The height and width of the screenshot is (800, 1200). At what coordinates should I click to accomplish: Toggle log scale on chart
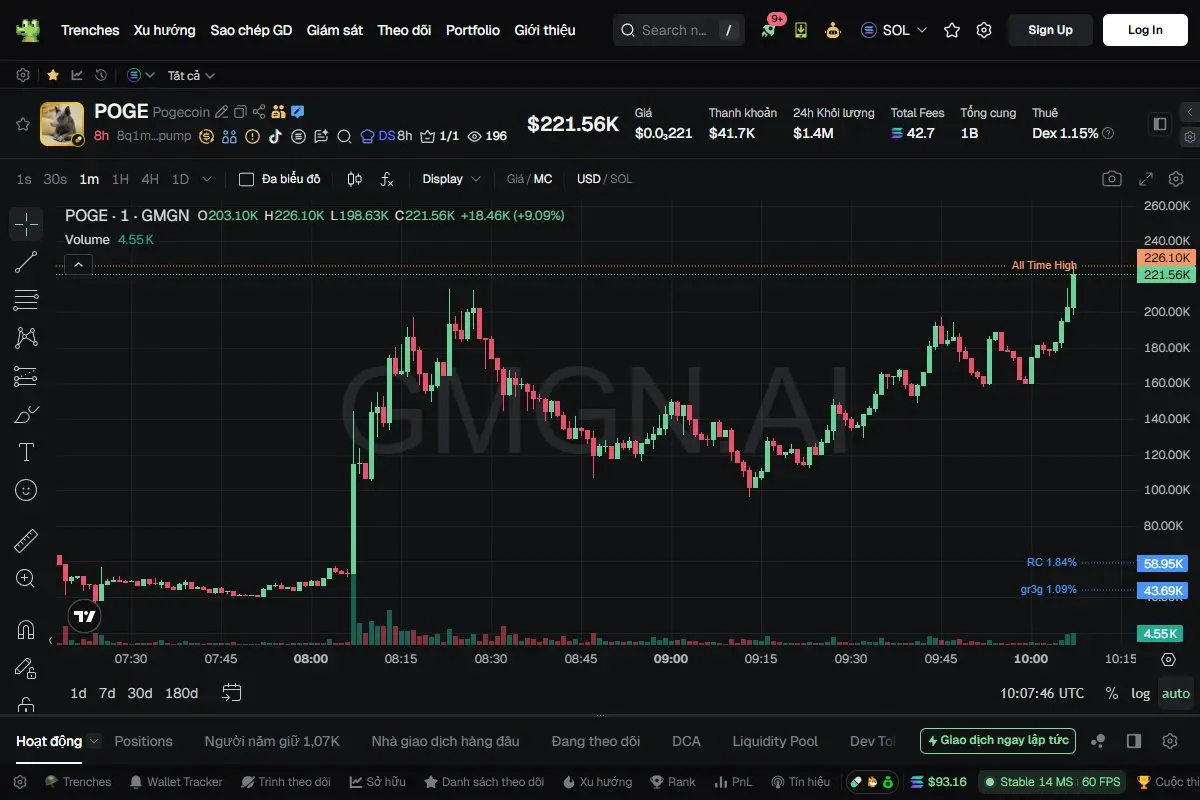pyautogui.click(x=1140, y=693)
